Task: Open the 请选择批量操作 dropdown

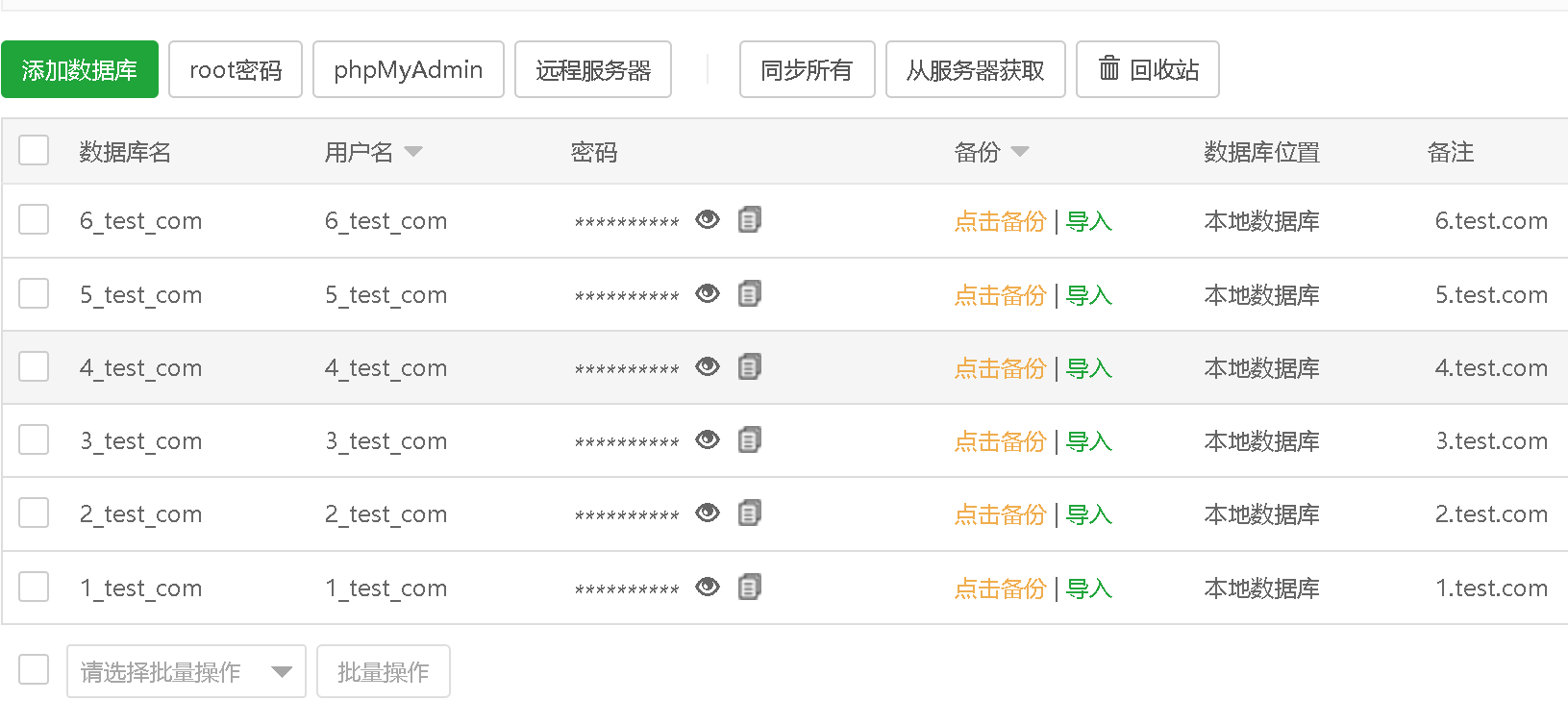Action: [x=186, y=671]
